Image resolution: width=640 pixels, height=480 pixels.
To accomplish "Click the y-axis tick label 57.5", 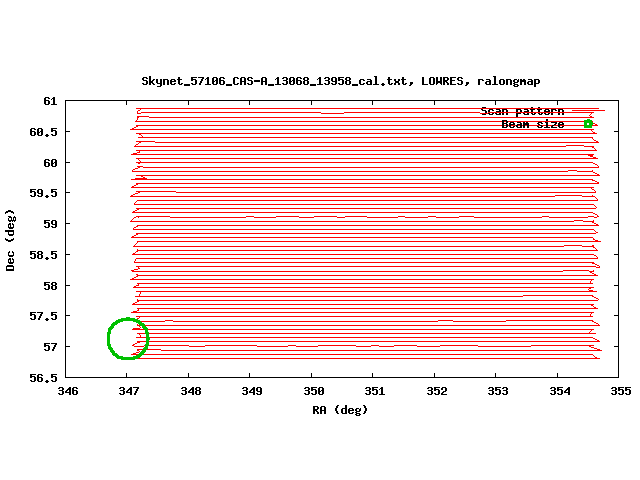I will pos(43,316).
